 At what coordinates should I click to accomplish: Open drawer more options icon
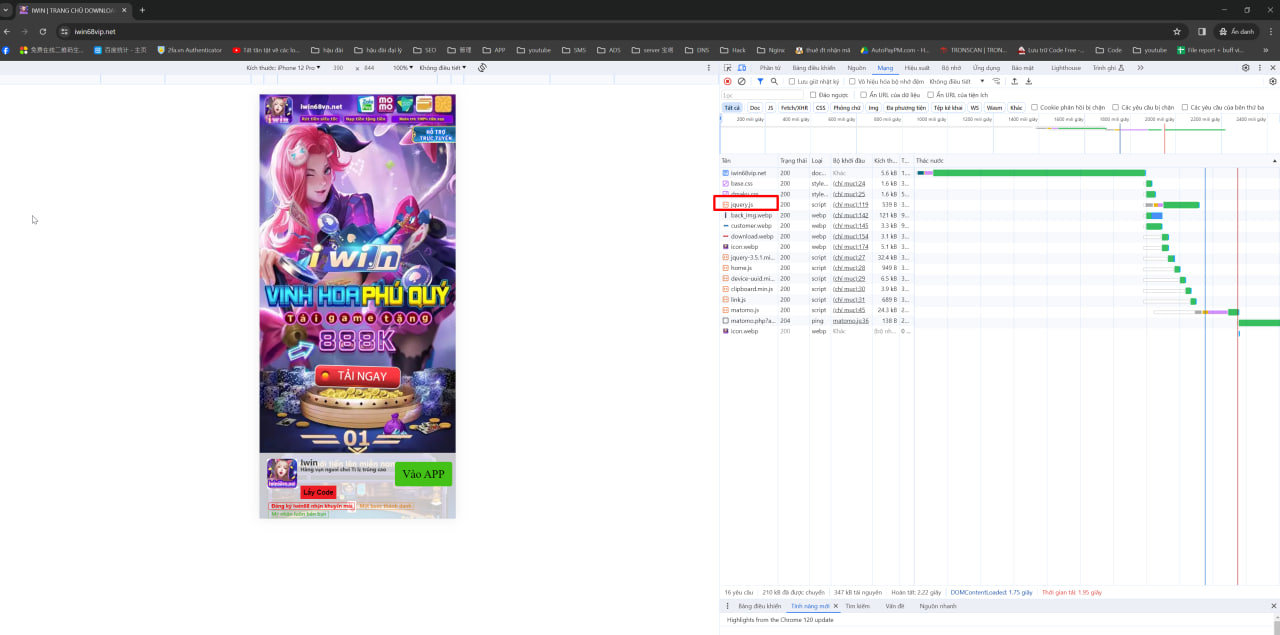[727, 606]
